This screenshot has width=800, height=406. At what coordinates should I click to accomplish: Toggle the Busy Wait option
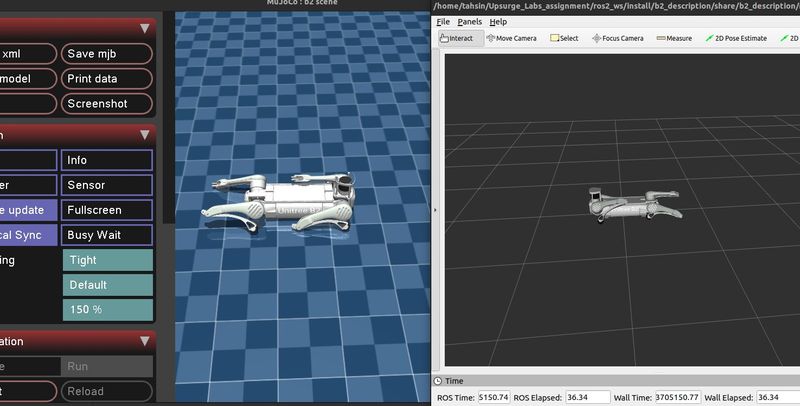107,235
